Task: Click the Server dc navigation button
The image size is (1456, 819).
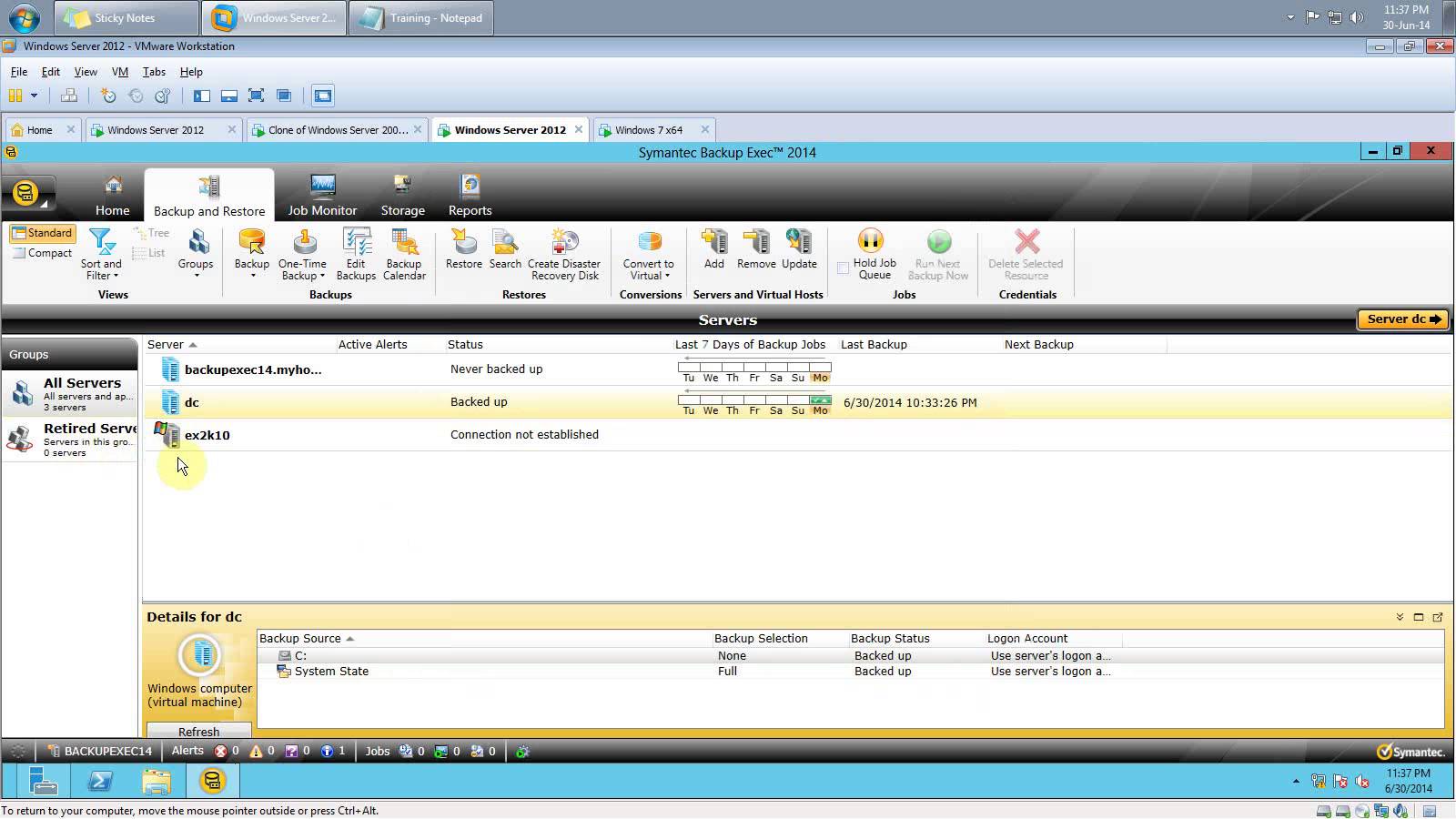Action: pyautogui.click(x=1402, y=319)
